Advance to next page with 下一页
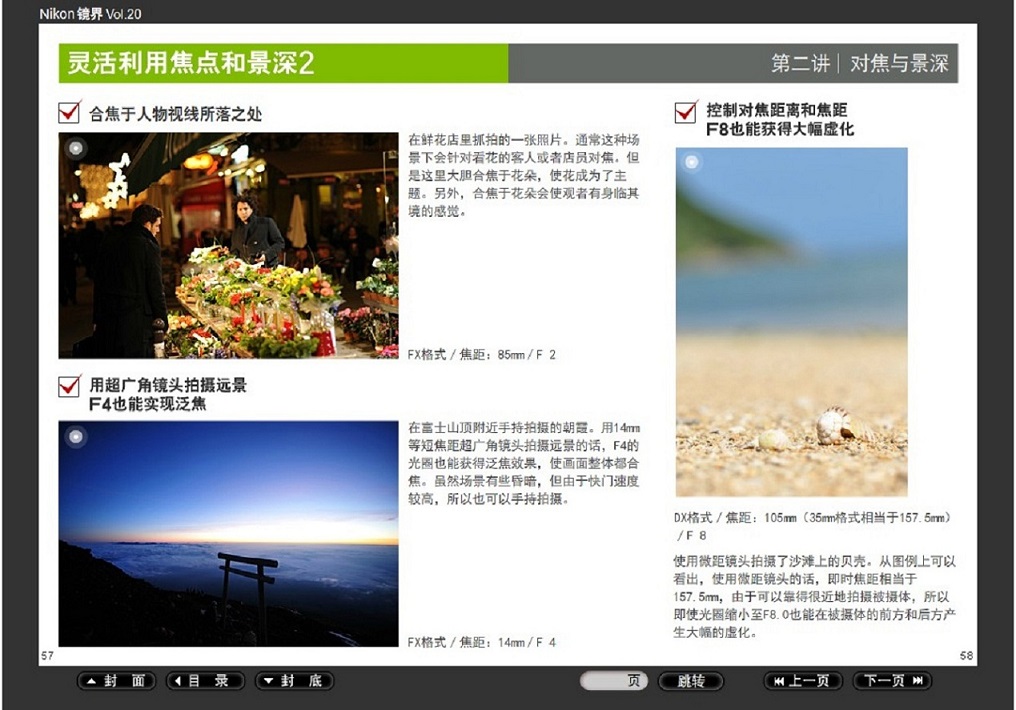The width and height of the screenshot is (1016, 710). tap(892, 681)
